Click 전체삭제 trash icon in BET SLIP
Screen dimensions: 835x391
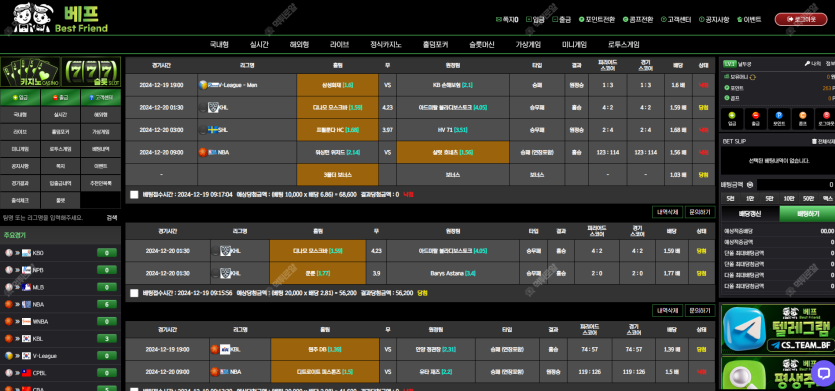[823, 141]
